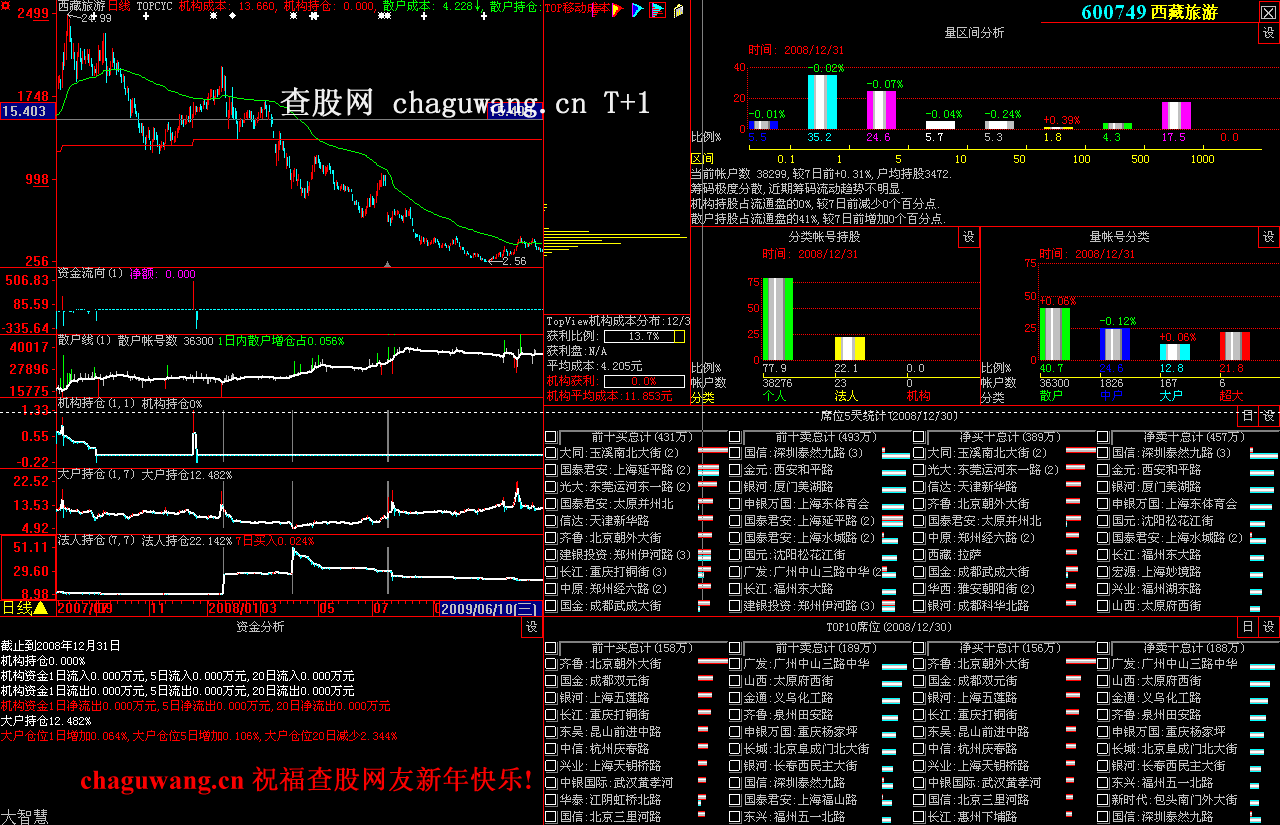
Task: Click the 15.403 price marker on the axis
Action: coord(25,111)
